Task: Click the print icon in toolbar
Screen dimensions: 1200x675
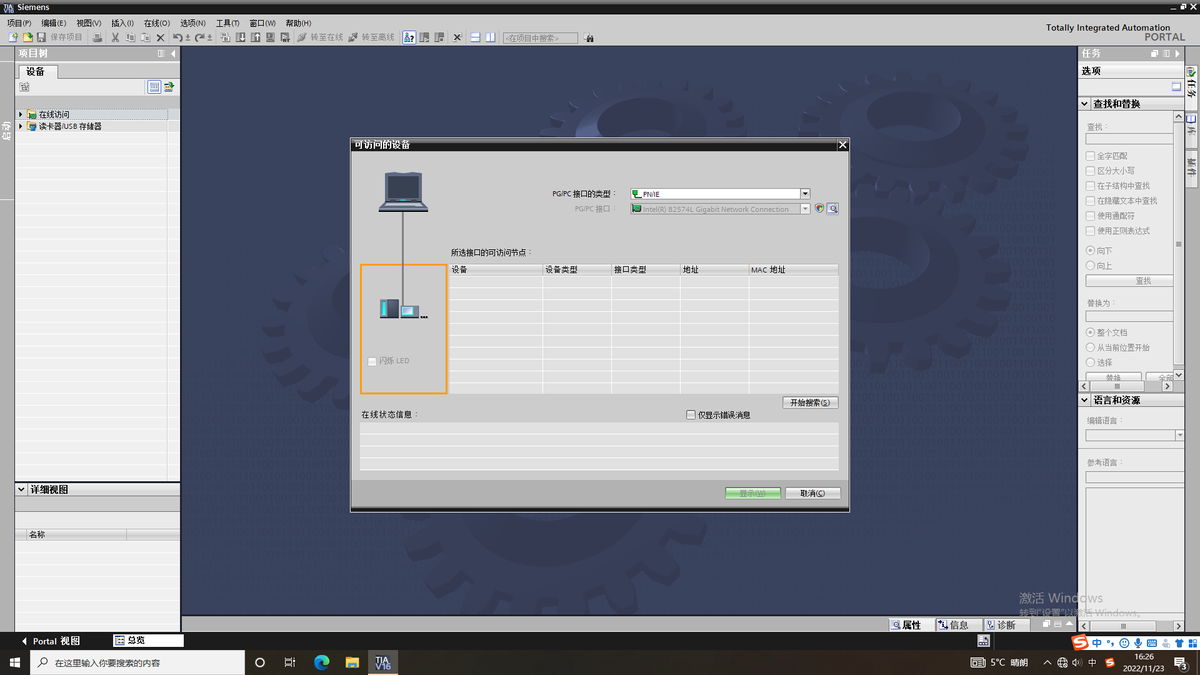Action: click(97, 38)
